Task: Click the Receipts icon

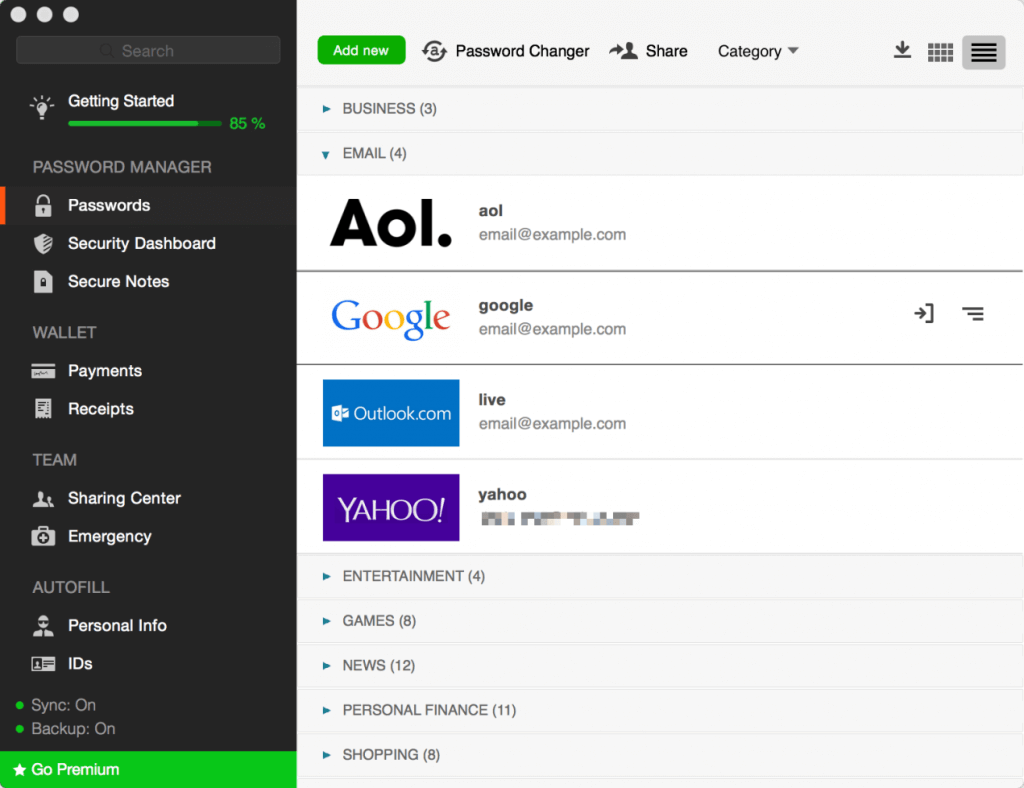Action: click(x=43, y=409)
